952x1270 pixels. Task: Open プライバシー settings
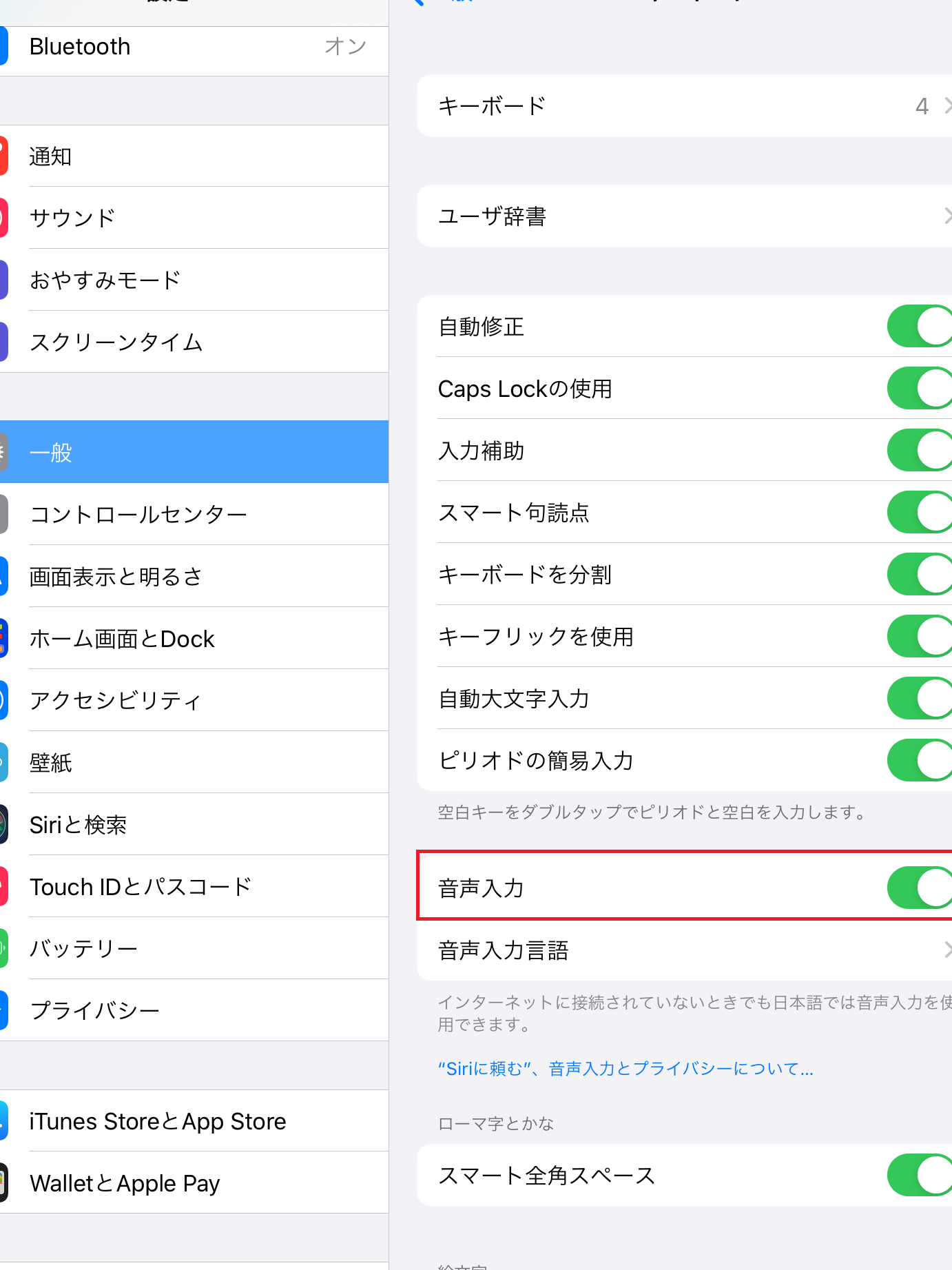tap(194, 1010)
